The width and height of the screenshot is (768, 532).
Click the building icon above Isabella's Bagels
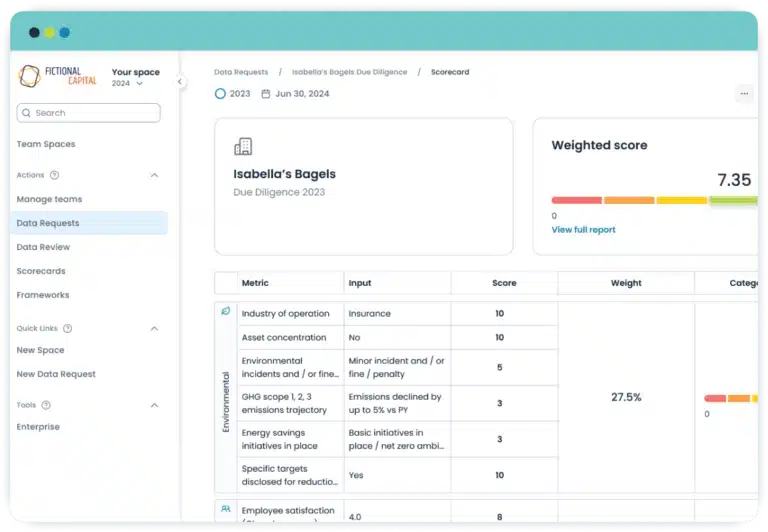242,147
